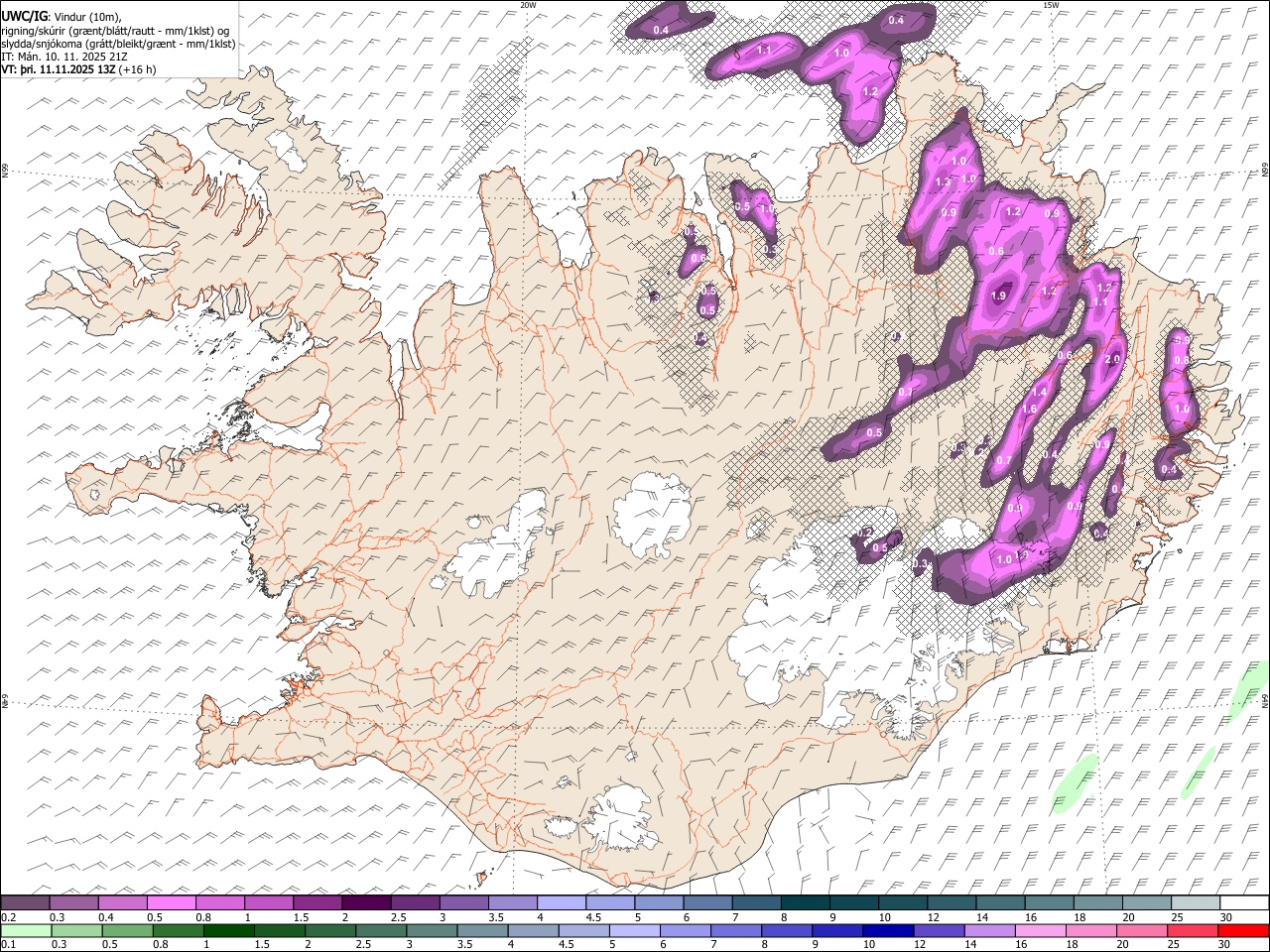Select the pale lavender 5 rain legend swatch
This screenshot has height=952, width=1270.
point(634,930)
